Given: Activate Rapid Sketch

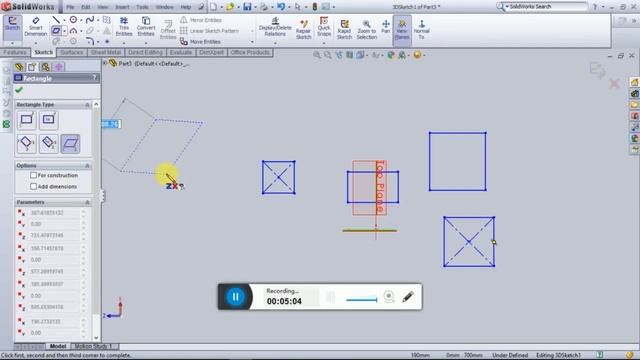Looking at the screenshot, I should (344, 29).
